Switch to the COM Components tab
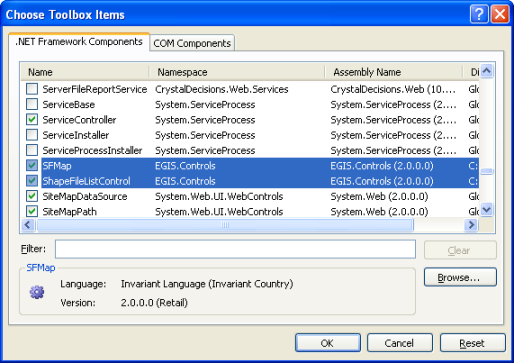Image resolution: width=514 pixels, height=363 pixels. (x=192, y=43)
